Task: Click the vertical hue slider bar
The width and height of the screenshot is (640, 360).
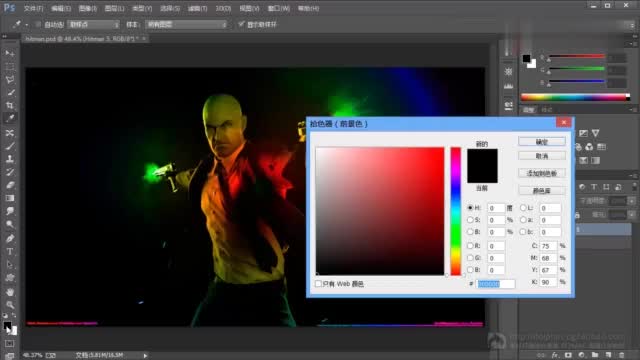Action: [x=456, y=211]
